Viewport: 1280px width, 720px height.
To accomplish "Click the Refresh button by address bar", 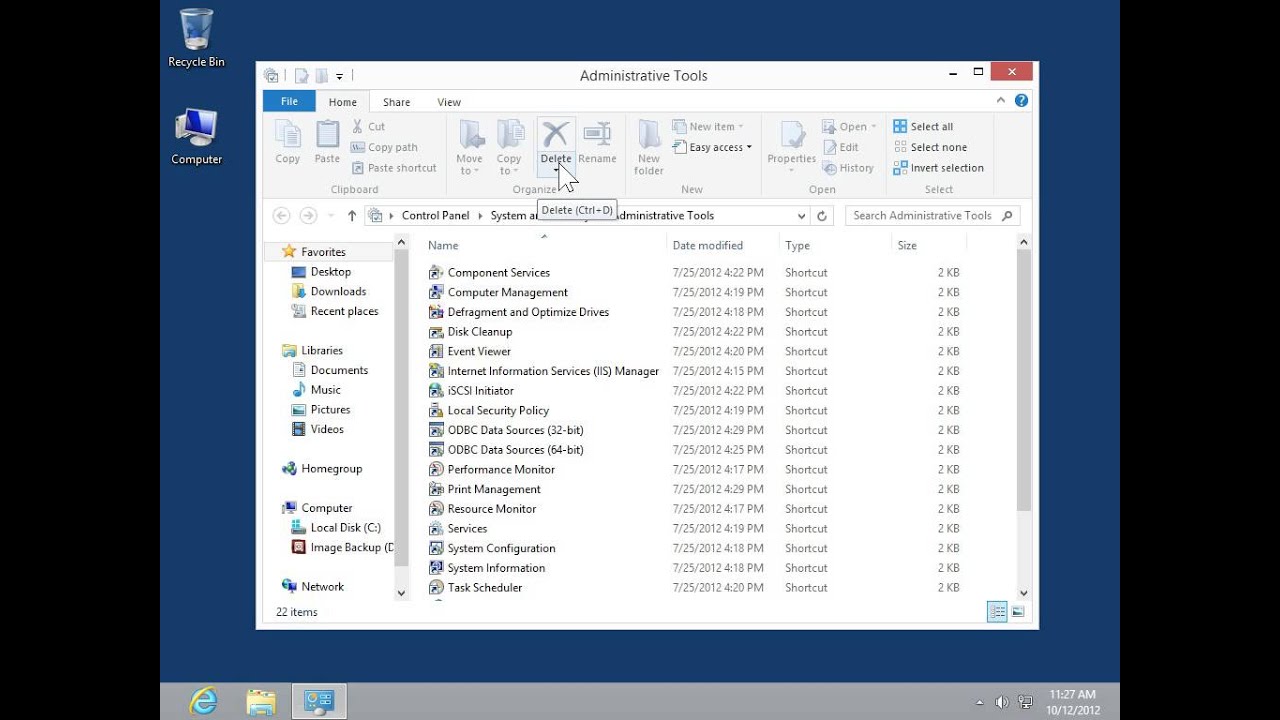I will tap(822, 216).
